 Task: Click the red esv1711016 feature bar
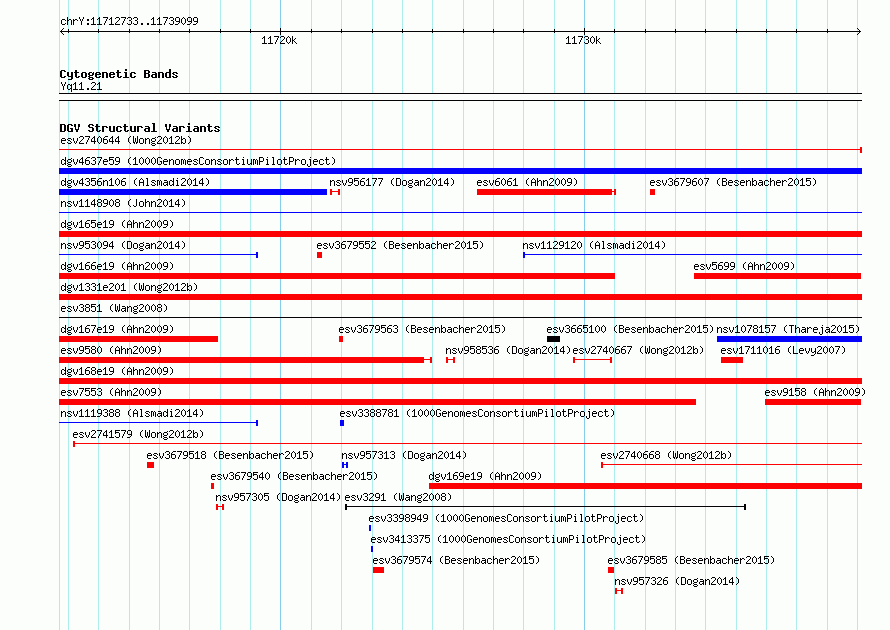(x=732, y=360)
